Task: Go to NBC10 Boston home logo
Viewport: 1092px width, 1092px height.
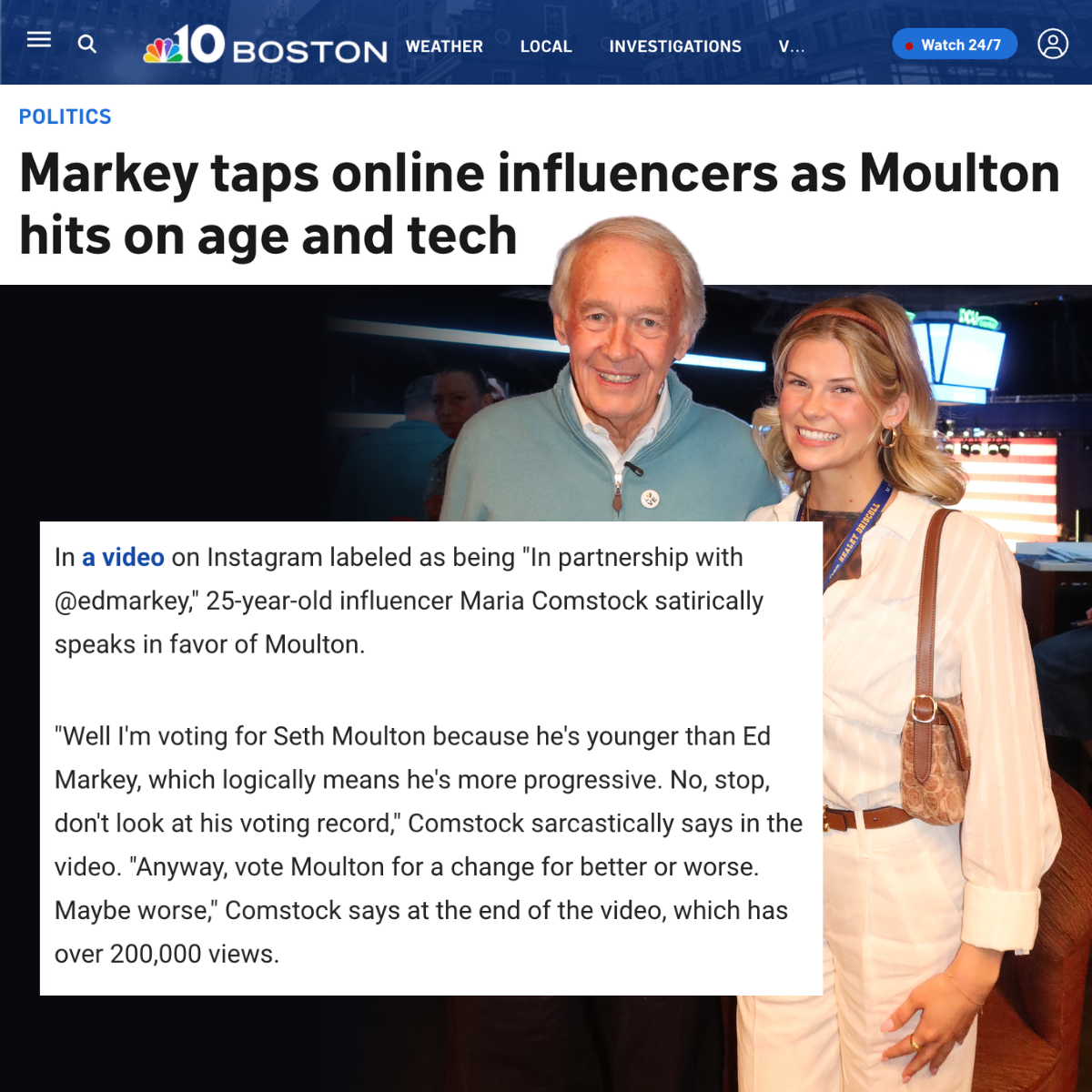Action: (x=266, y=45)
